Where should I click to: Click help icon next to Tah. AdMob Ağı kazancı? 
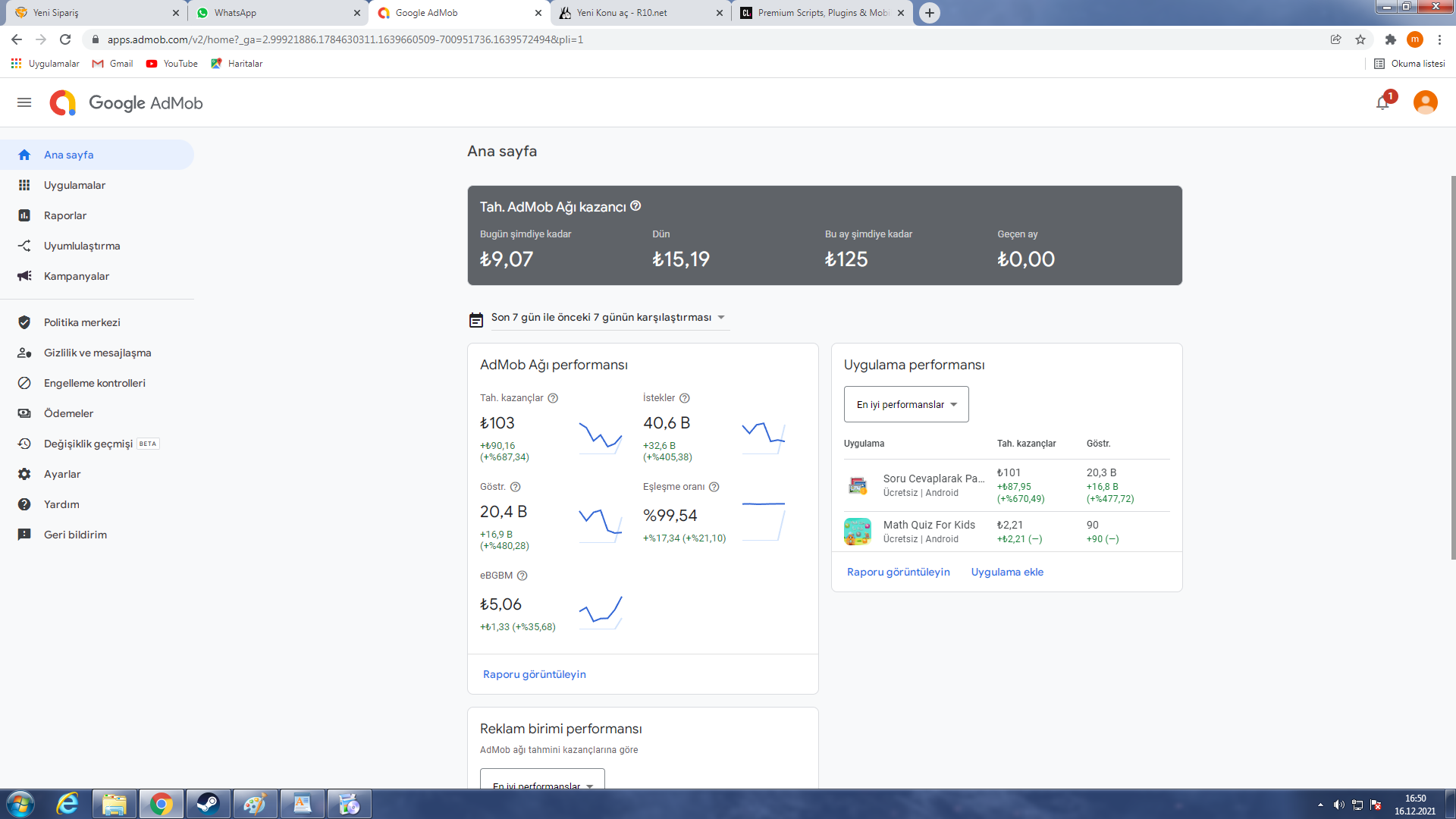(635, 206)
